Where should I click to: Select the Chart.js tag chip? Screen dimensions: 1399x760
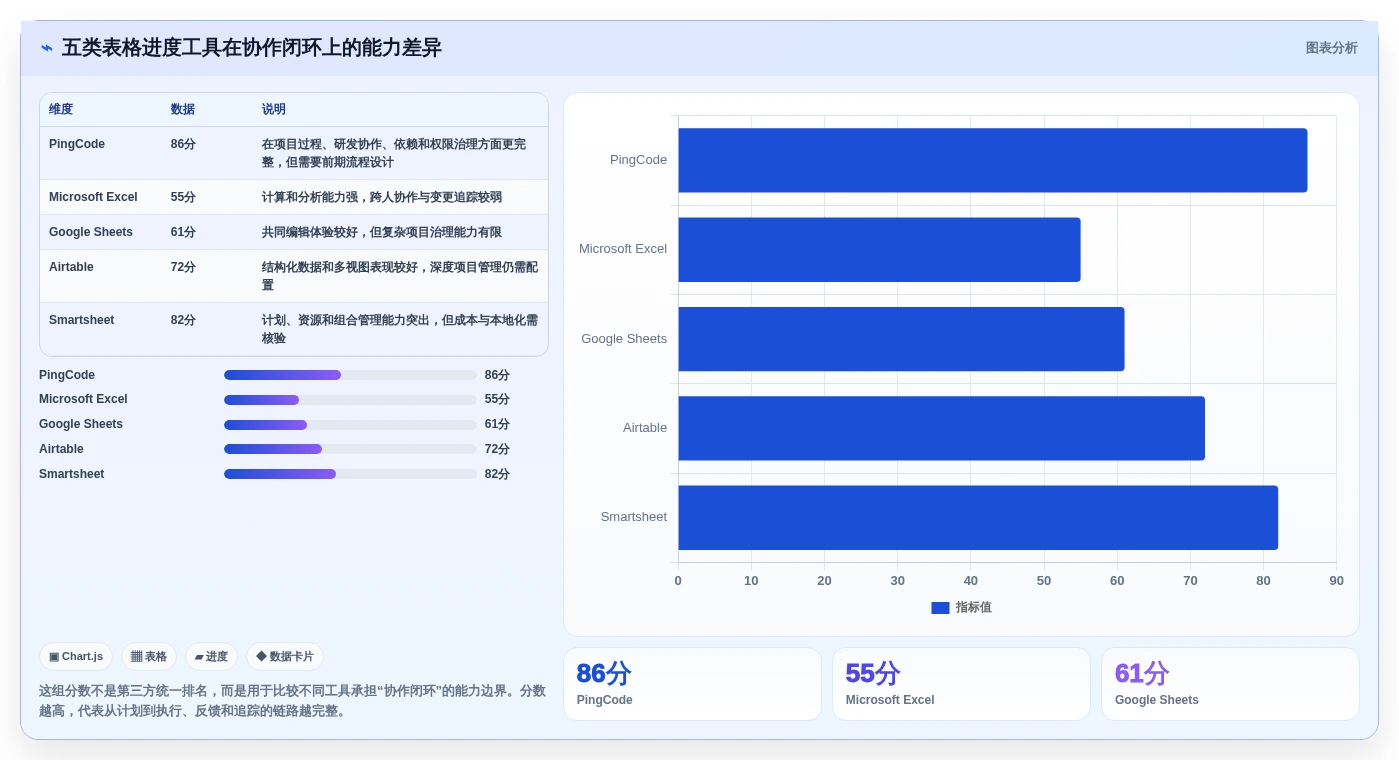[x=76, y=657]
